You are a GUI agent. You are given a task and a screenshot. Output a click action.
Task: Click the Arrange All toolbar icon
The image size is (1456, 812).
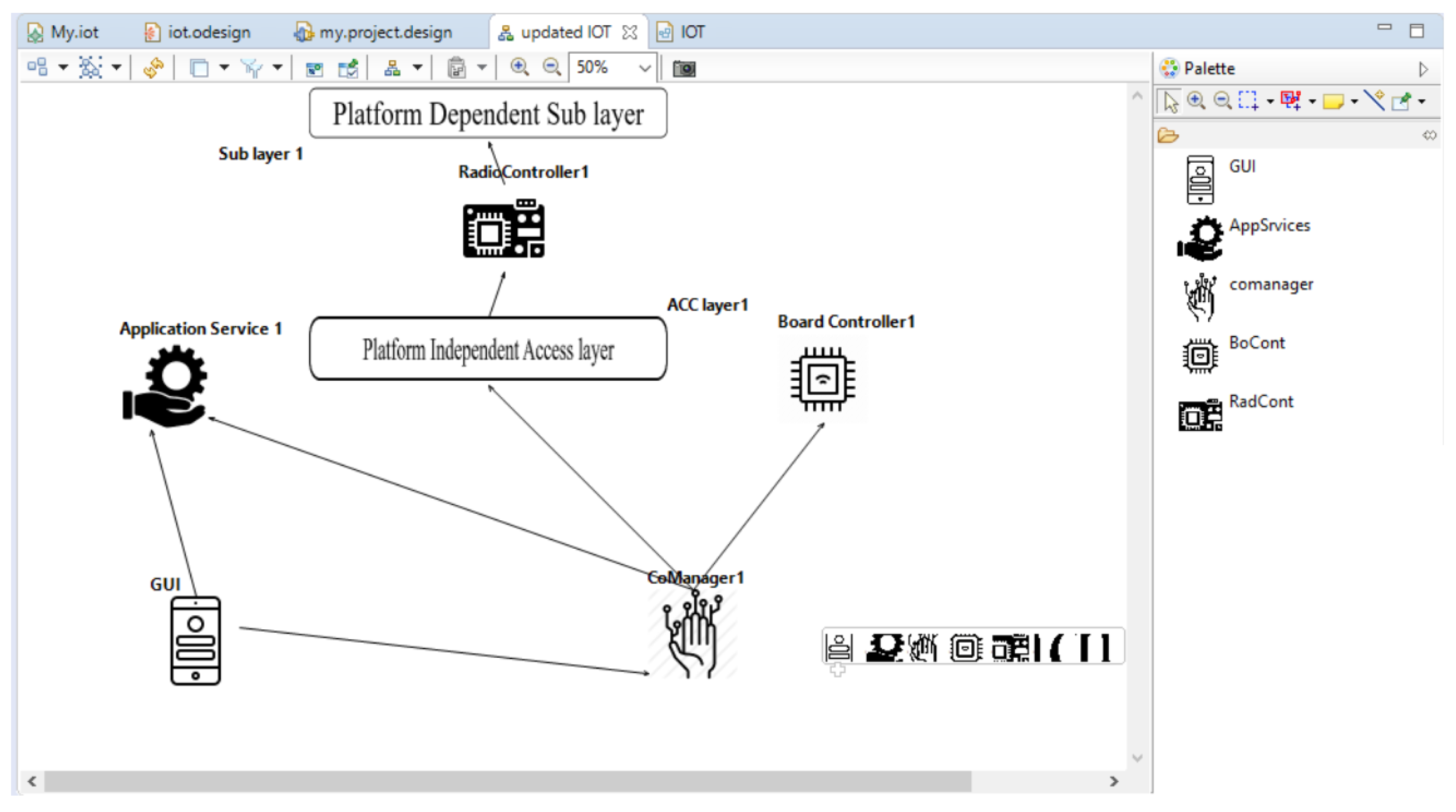pos(37,67)
